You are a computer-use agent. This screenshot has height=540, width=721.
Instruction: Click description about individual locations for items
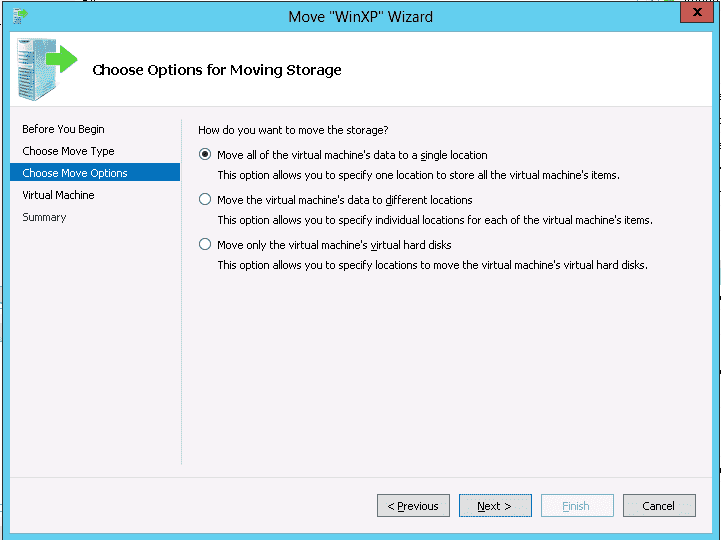(435, 220)
